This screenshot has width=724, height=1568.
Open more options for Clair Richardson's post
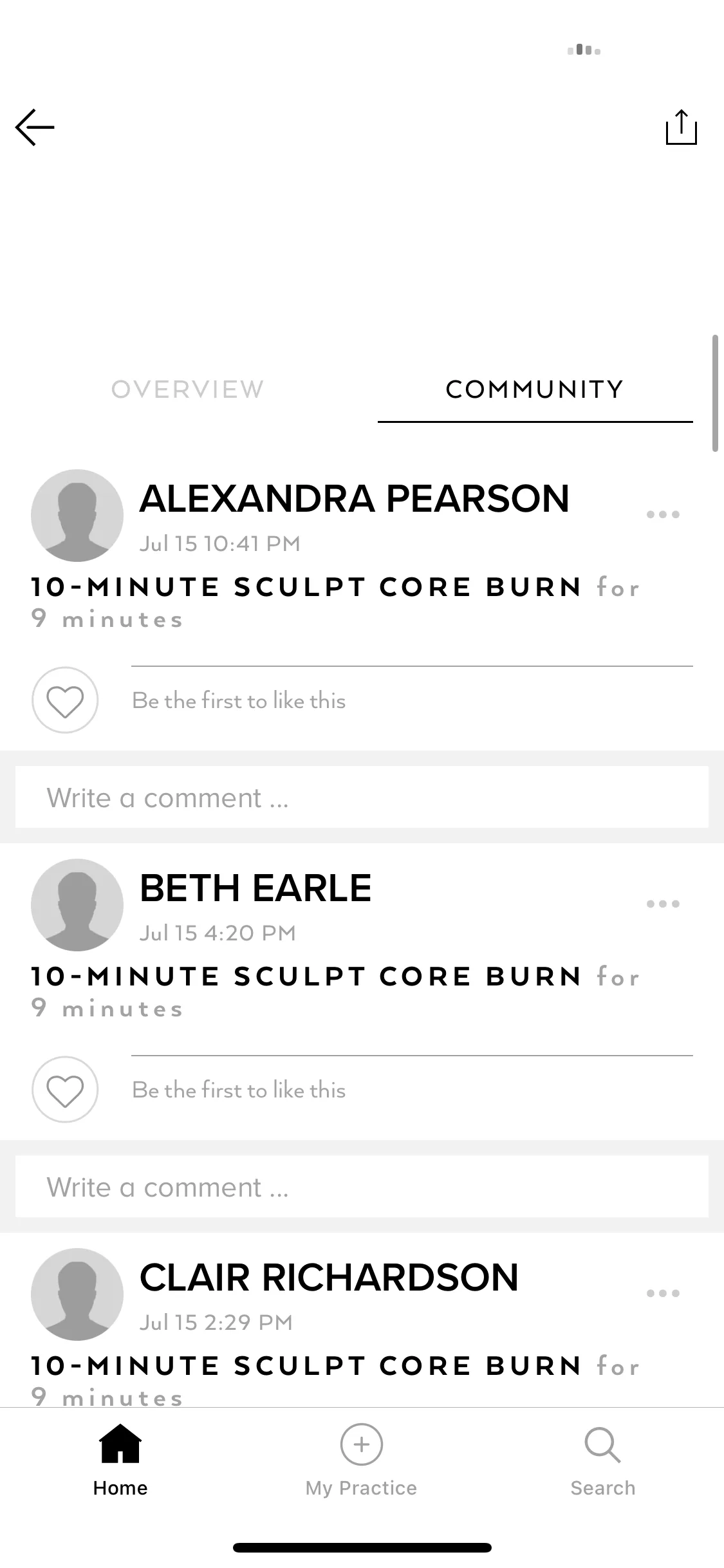(663, 1293)
